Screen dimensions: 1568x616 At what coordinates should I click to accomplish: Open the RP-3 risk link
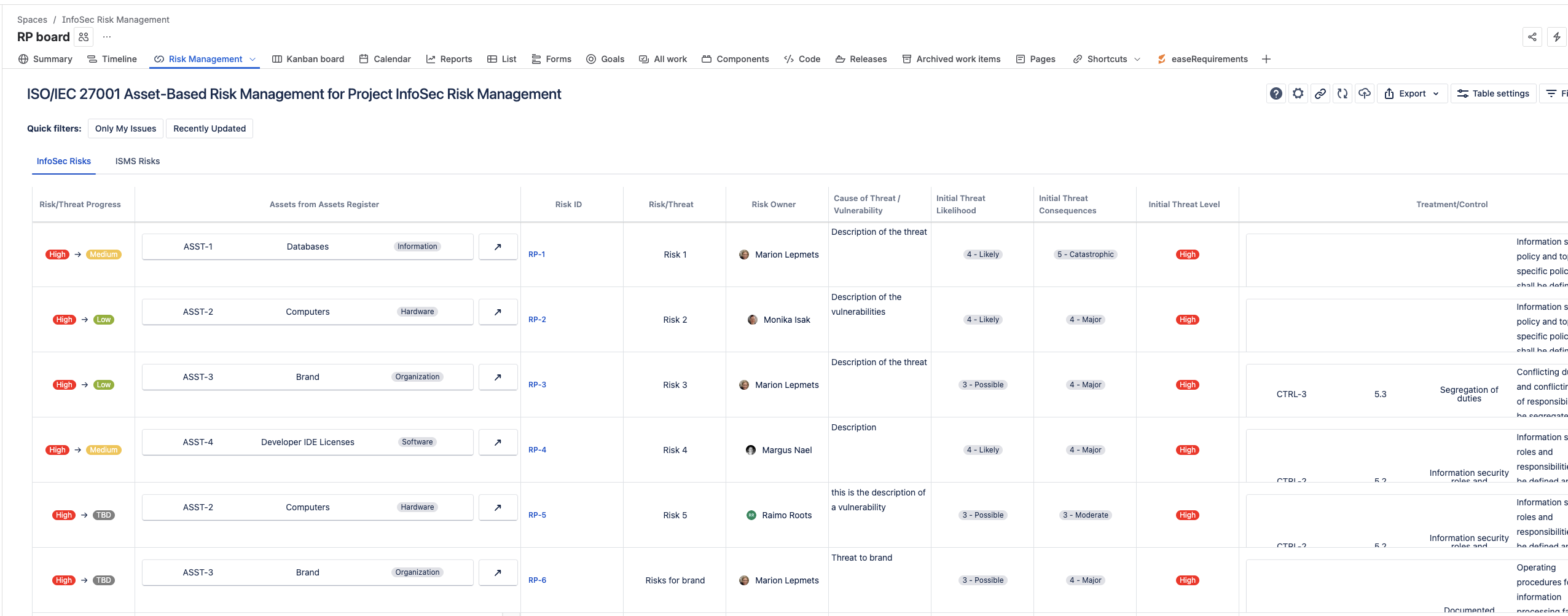point(537,385)
